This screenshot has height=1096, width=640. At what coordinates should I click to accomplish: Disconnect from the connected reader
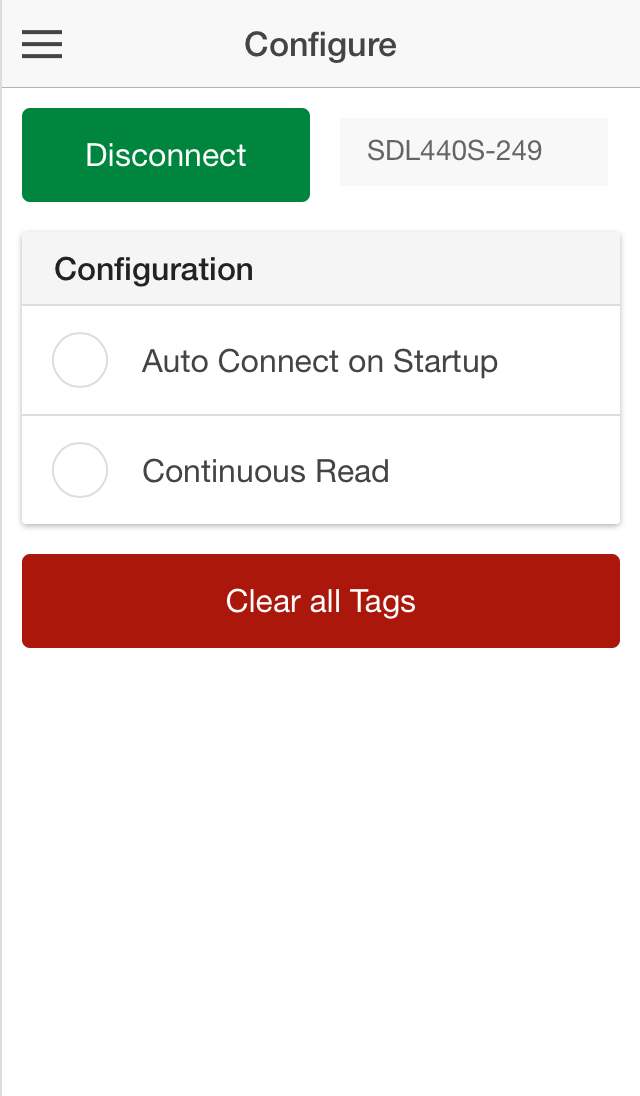tap(166, 155)
